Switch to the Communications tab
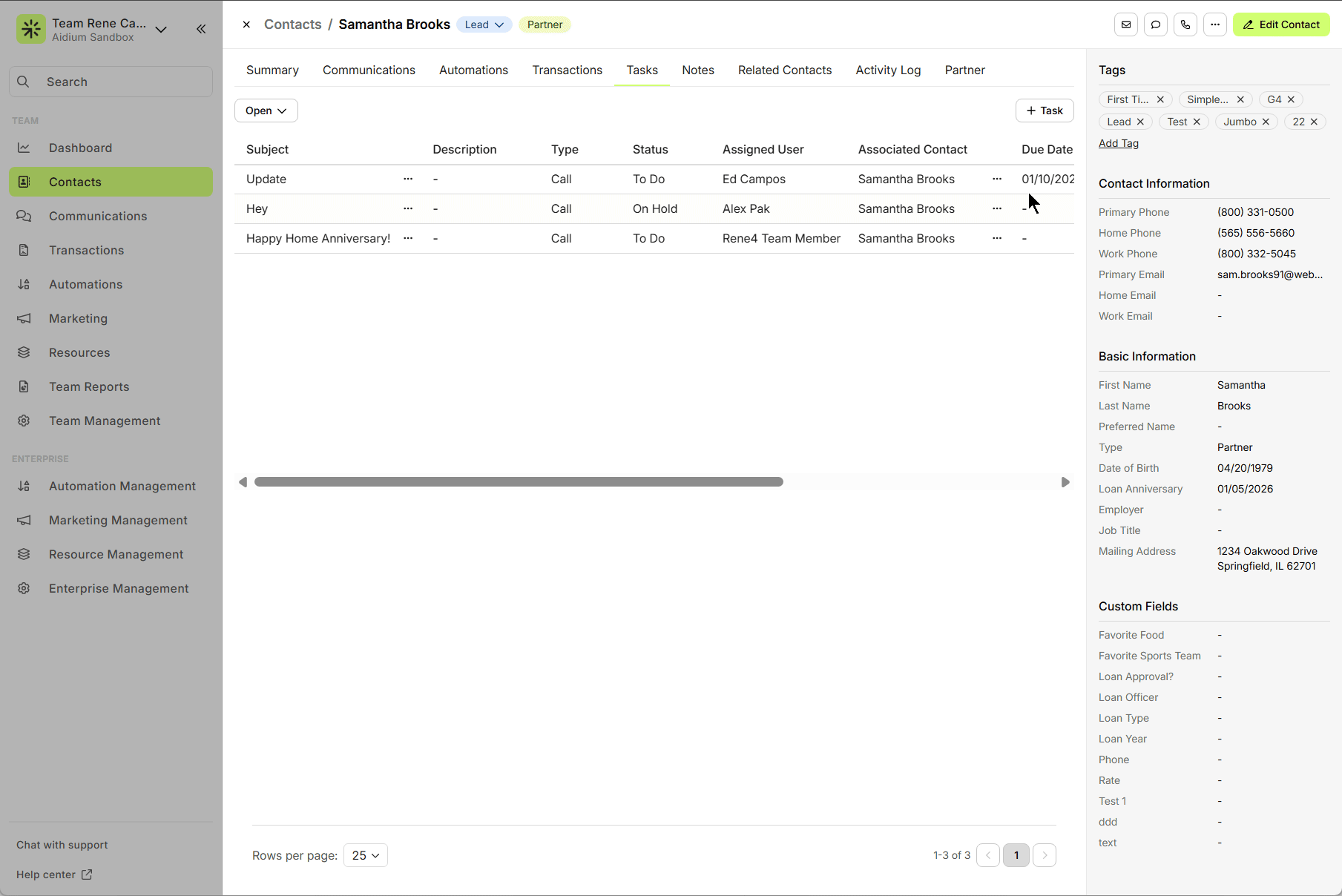This screenshot has width=1342, height=896. click(369, 70)
